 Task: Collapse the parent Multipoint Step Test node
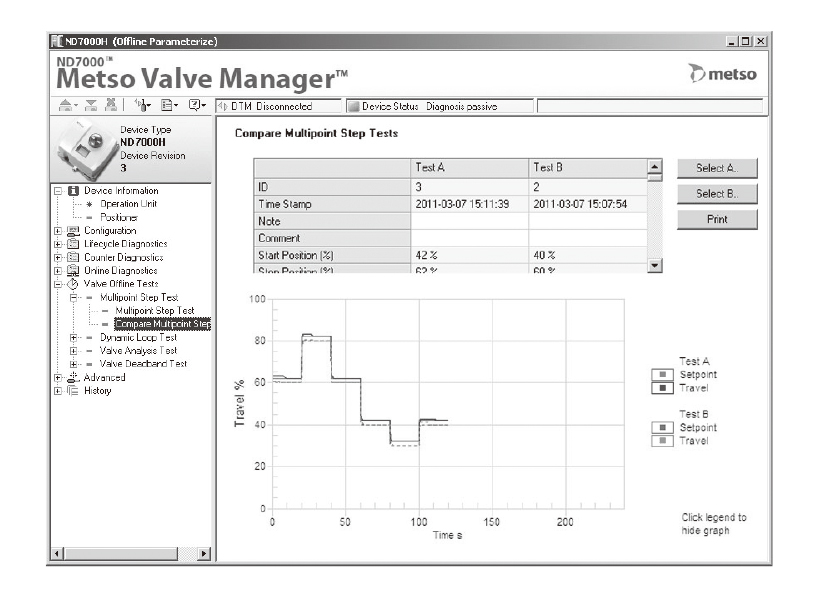74,298
